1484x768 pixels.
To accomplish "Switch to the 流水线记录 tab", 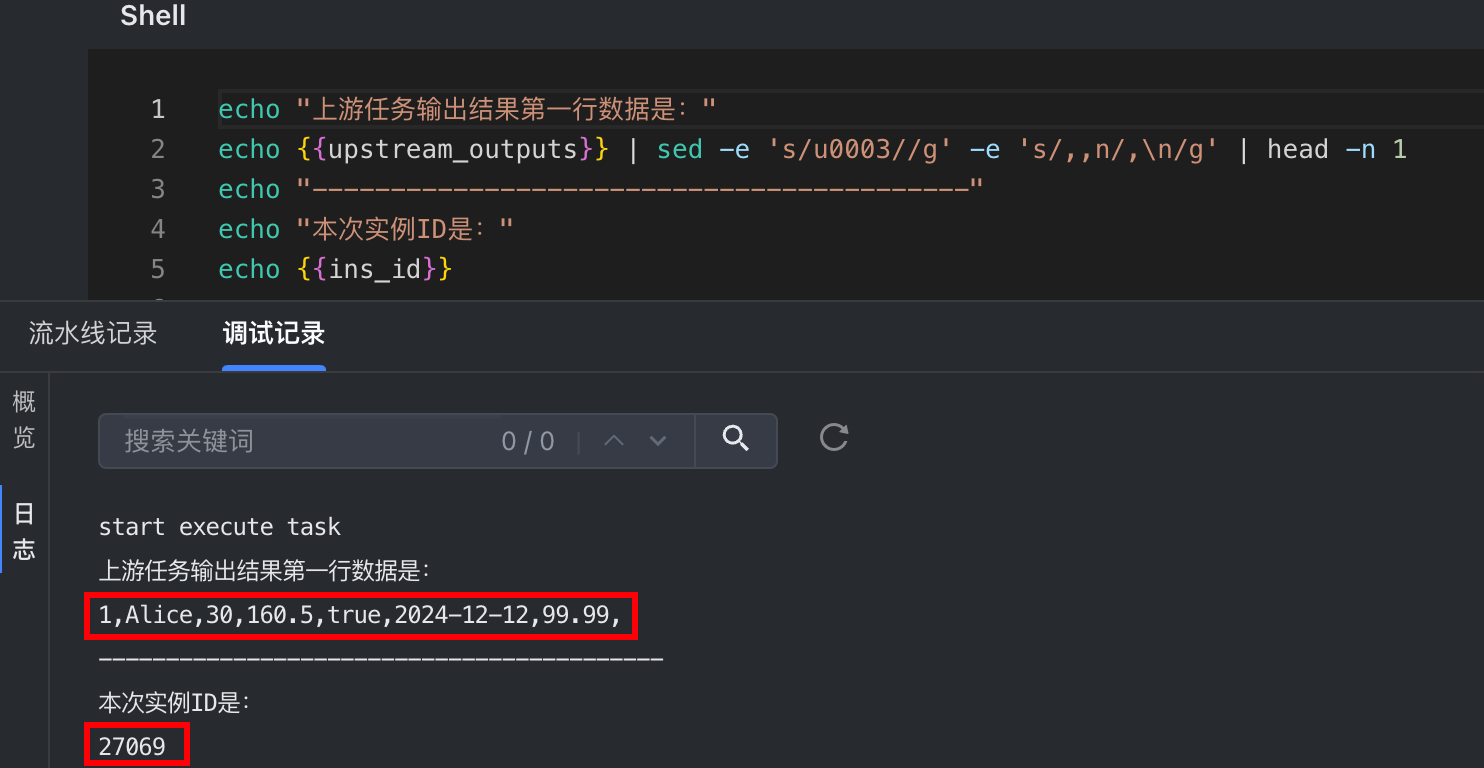I will pyautogui.click(x=93, y=333).
